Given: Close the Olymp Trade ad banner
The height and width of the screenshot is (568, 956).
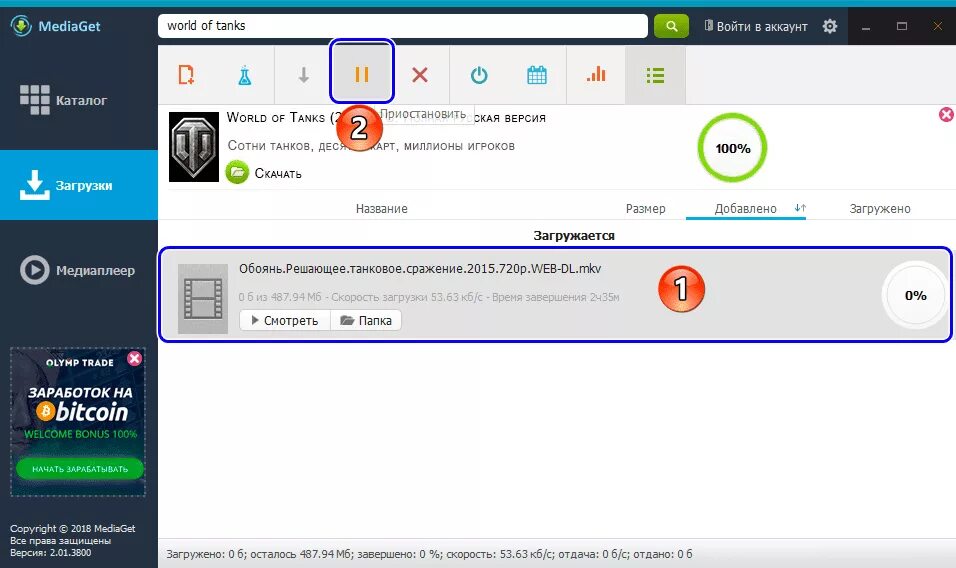Looking at the screenshot, I should pos(135,358).
